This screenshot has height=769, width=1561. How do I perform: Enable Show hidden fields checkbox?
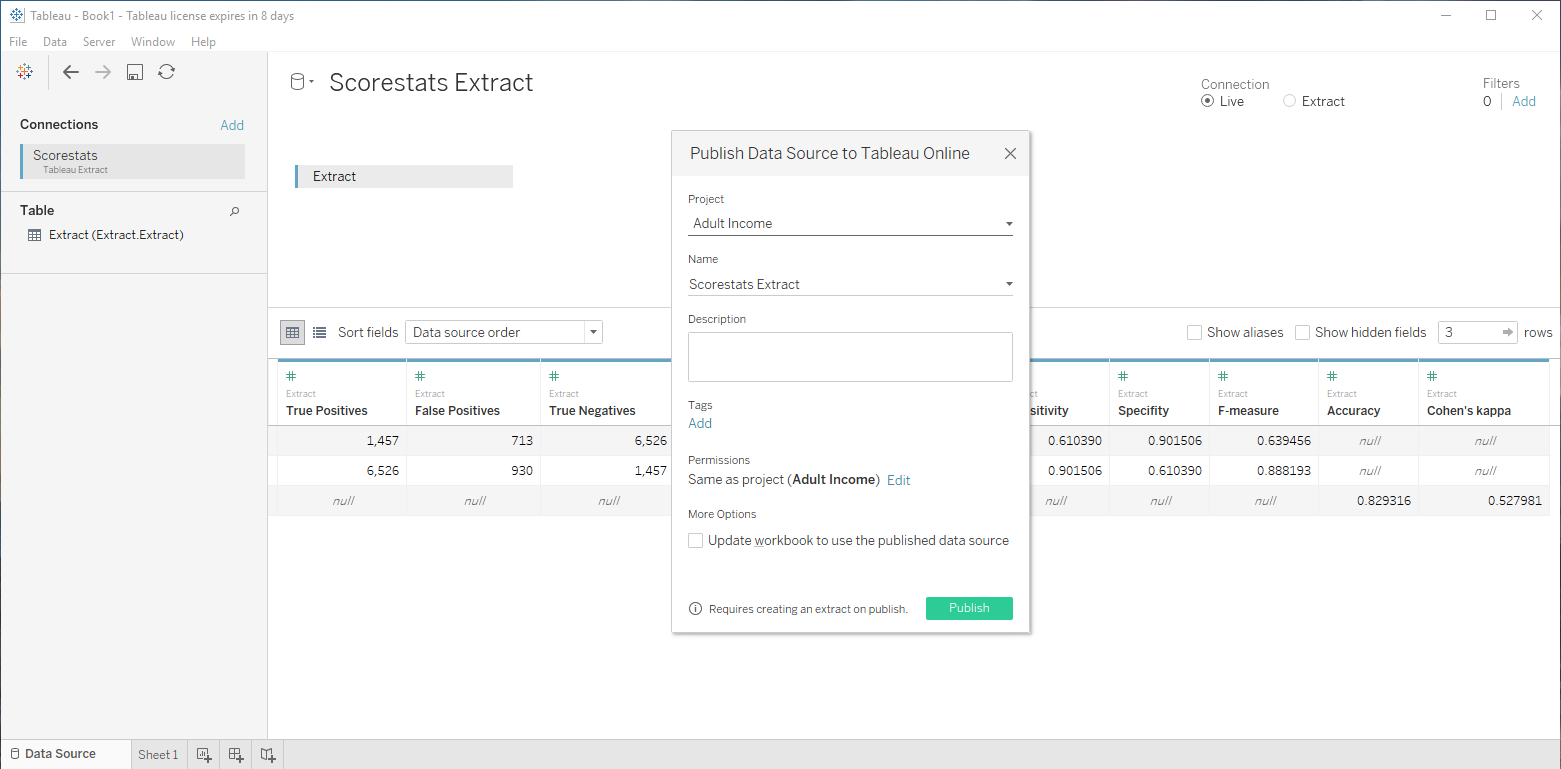pos(1302,332)
